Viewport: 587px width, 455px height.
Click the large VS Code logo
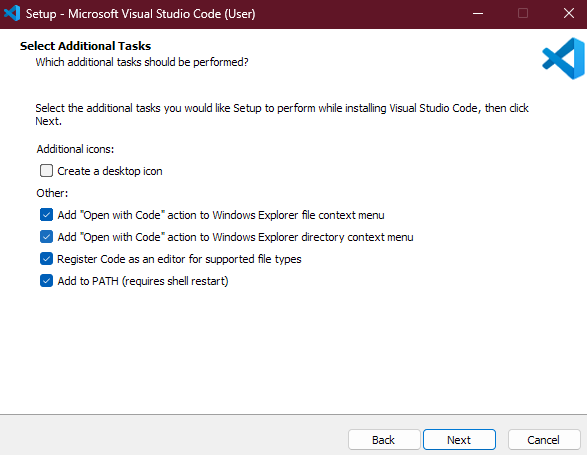563,58
